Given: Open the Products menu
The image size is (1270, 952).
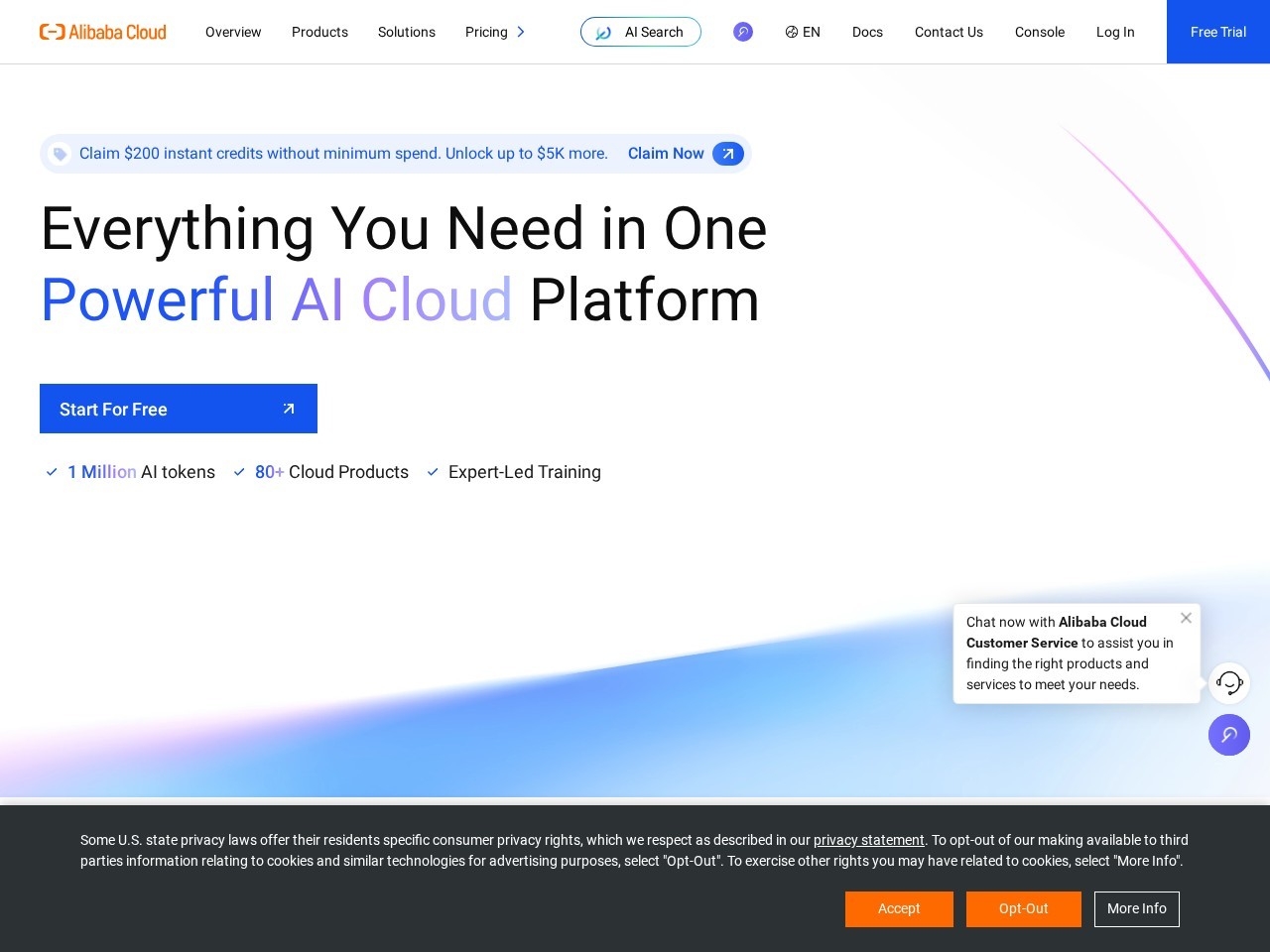Looking at the screenshot, I should tap(319, 32).
